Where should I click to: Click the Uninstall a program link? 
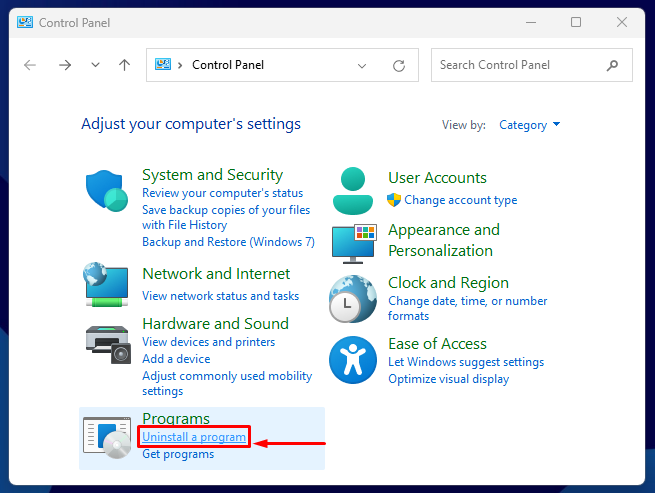[194, 437]
